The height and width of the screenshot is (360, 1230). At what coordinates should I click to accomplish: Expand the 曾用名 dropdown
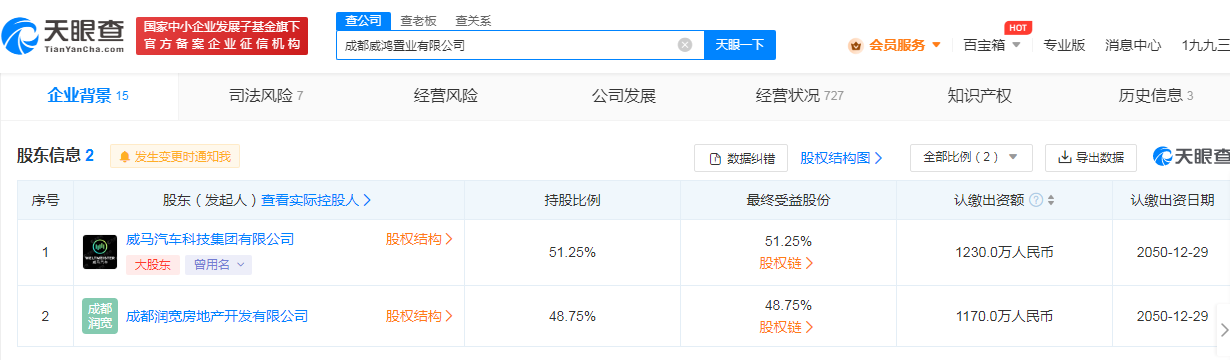(218, 265)
